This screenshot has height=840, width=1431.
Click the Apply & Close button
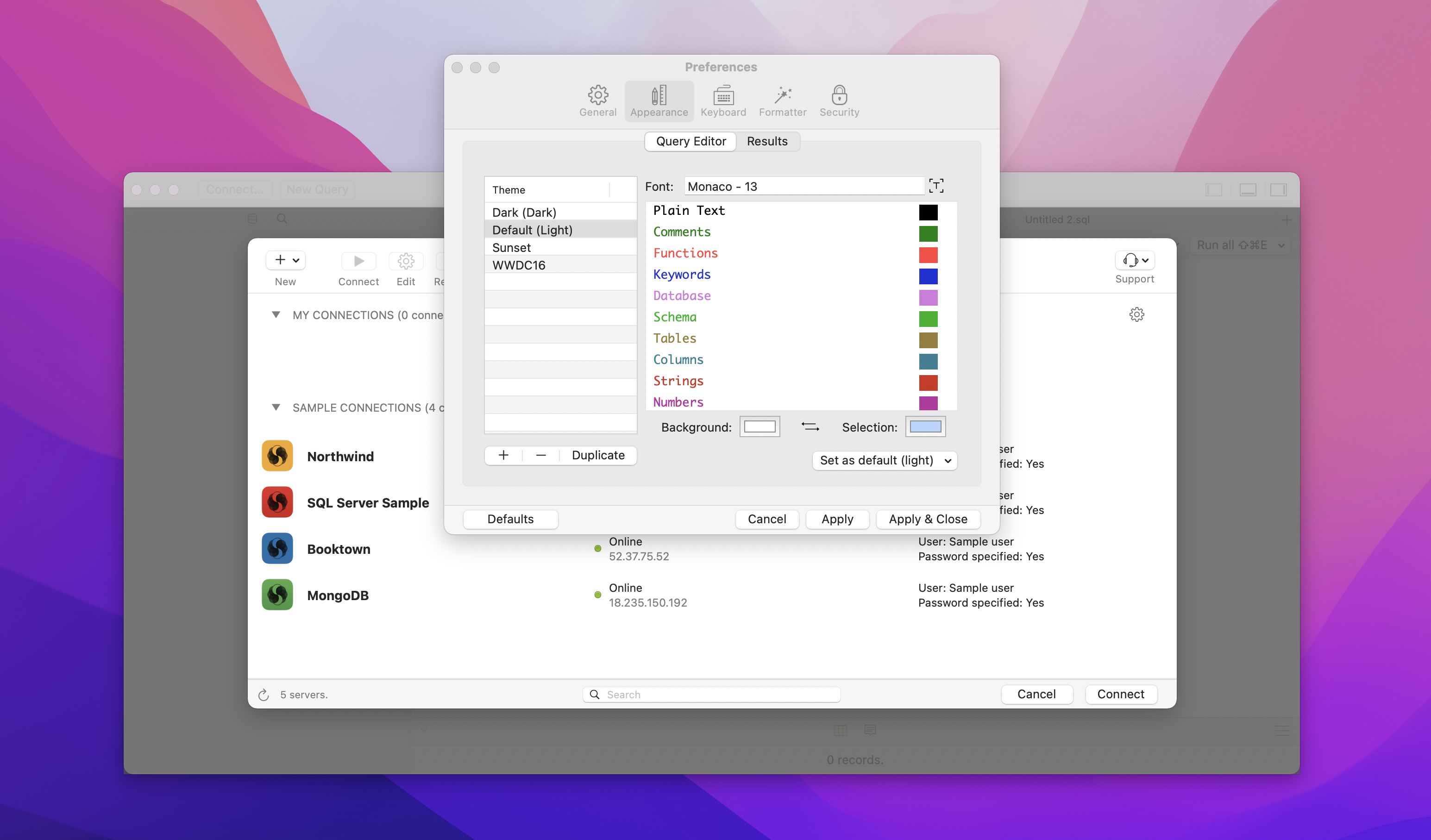[x=927, y=519]
